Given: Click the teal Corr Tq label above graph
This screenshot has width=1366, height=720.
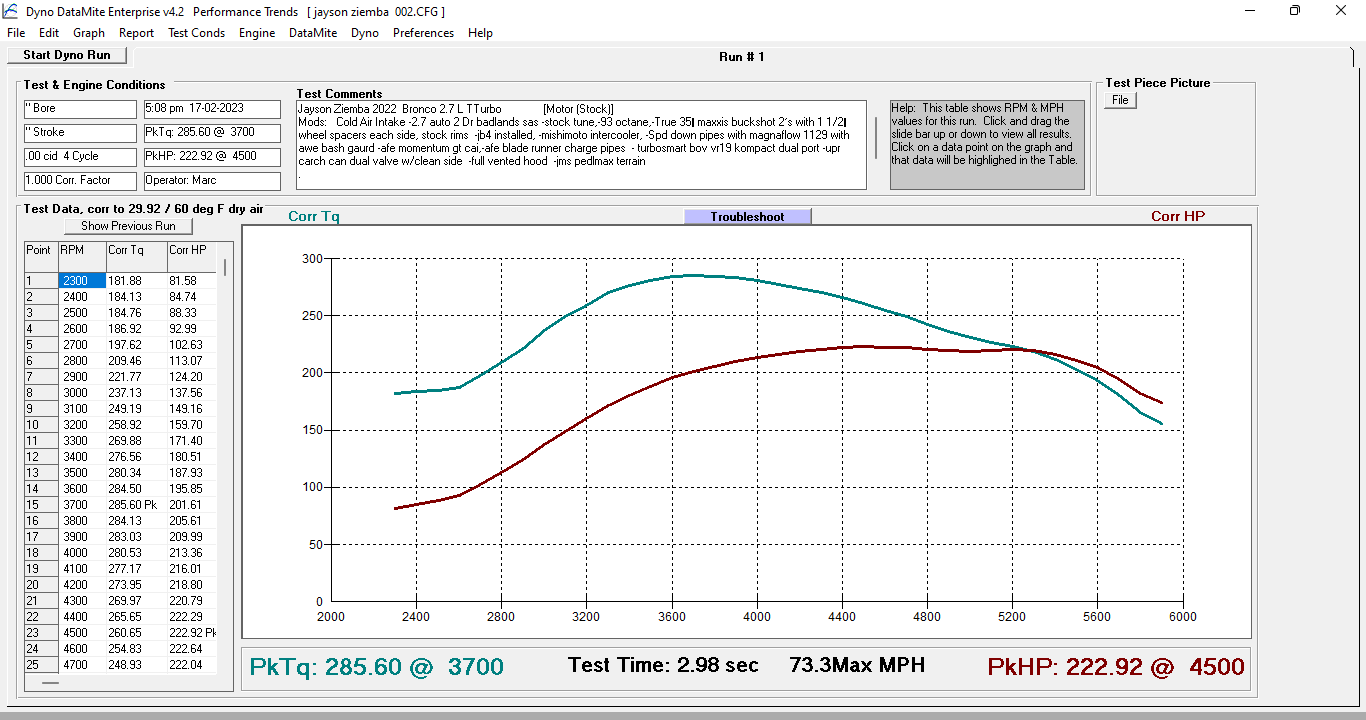Looking at the screenshot, I should coord(314,216).
